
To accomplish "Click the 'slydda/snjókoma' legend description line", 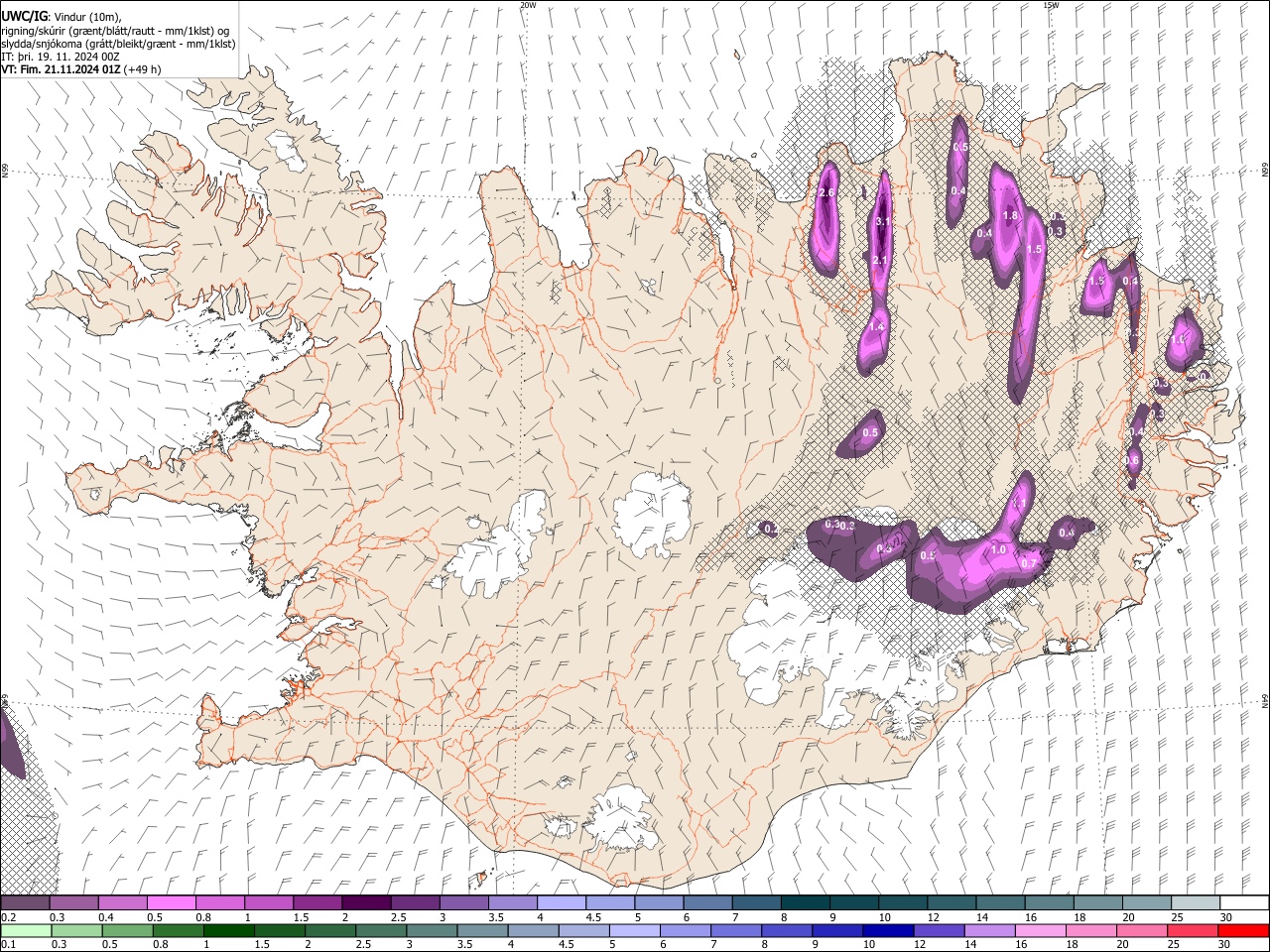I will tap(118, 44).
